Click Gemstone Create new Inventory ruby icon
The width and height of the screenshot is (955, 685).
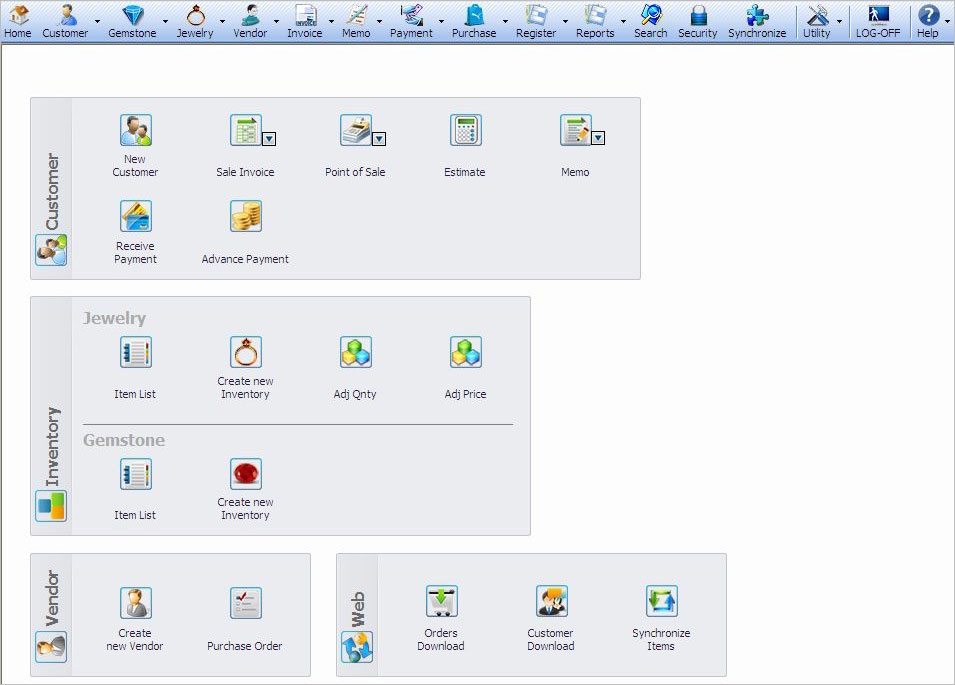(245, 474)
